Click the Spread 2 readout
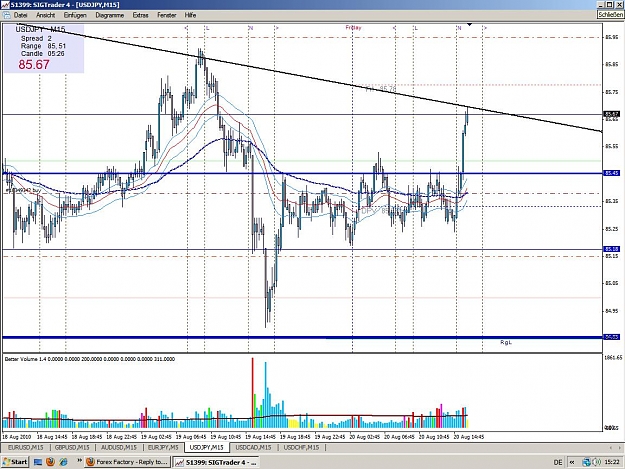Screen dimensions: 625x469 [x=36, y=38]
